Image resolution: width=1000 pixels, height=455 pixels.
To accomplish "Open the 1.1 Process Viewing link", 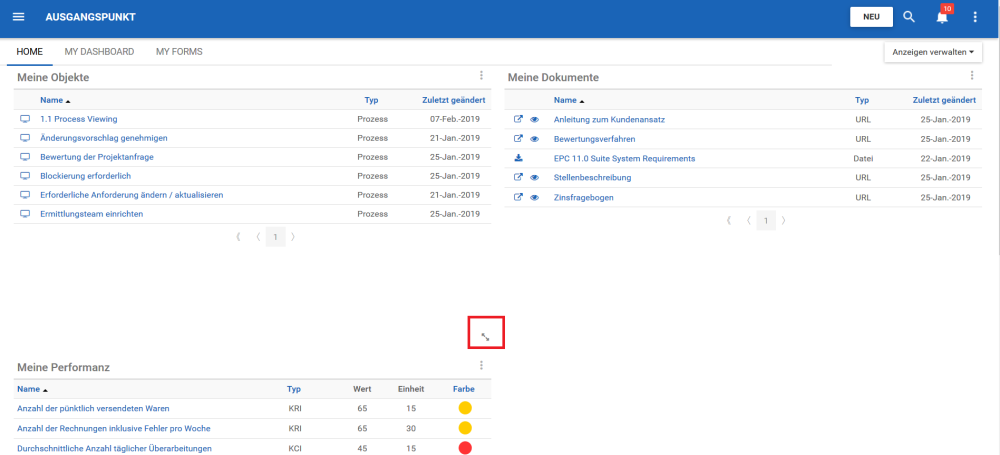I will click(x=78, y=119).
